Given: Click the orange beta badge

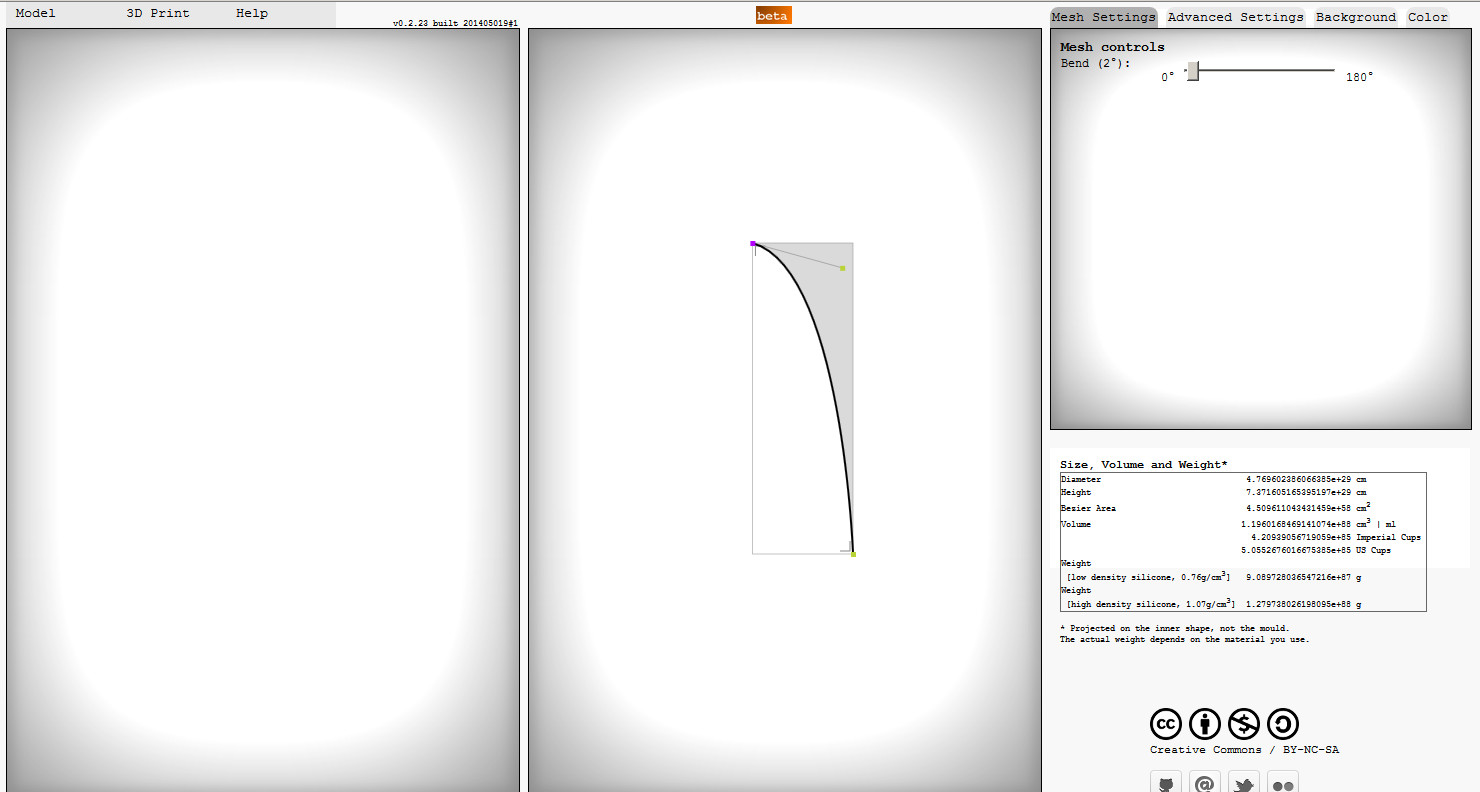Looking at the screenshot, I should click(x=773, y=16).
